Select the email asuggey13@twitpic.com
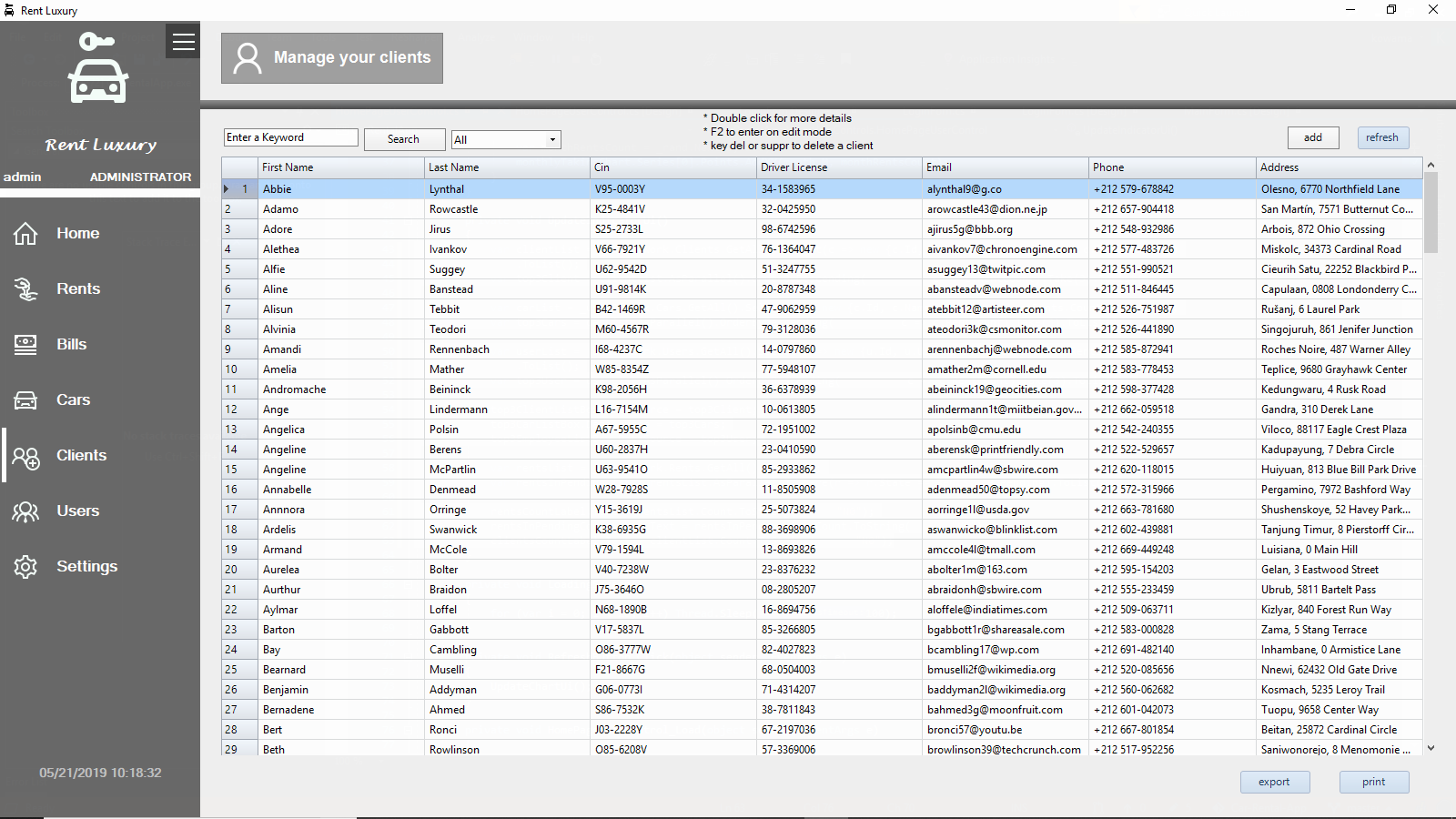The image size is (1456, 819). [x=1006, y=269]
